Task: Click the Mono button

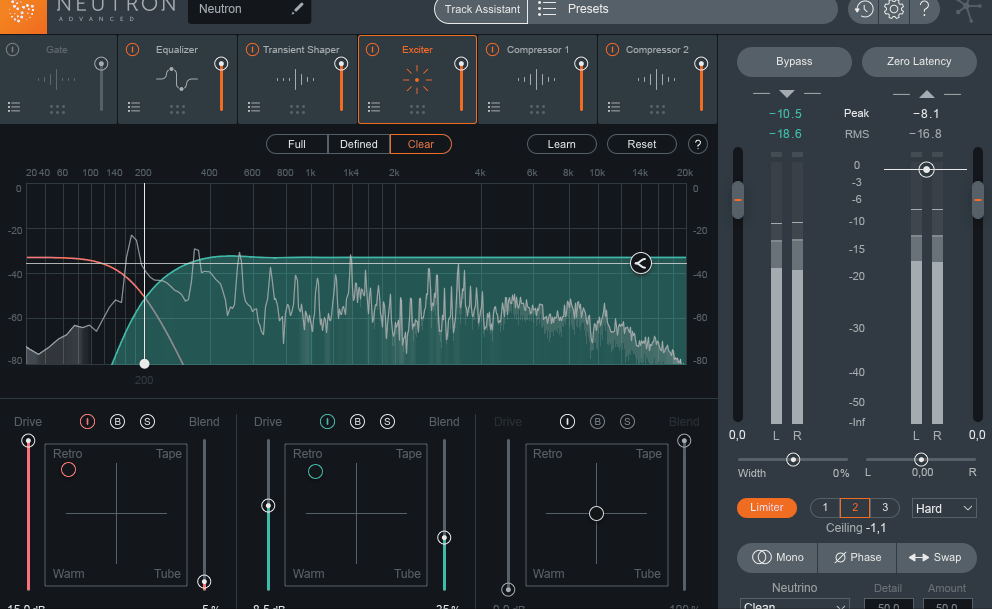Action: click(x=778, y=557)
